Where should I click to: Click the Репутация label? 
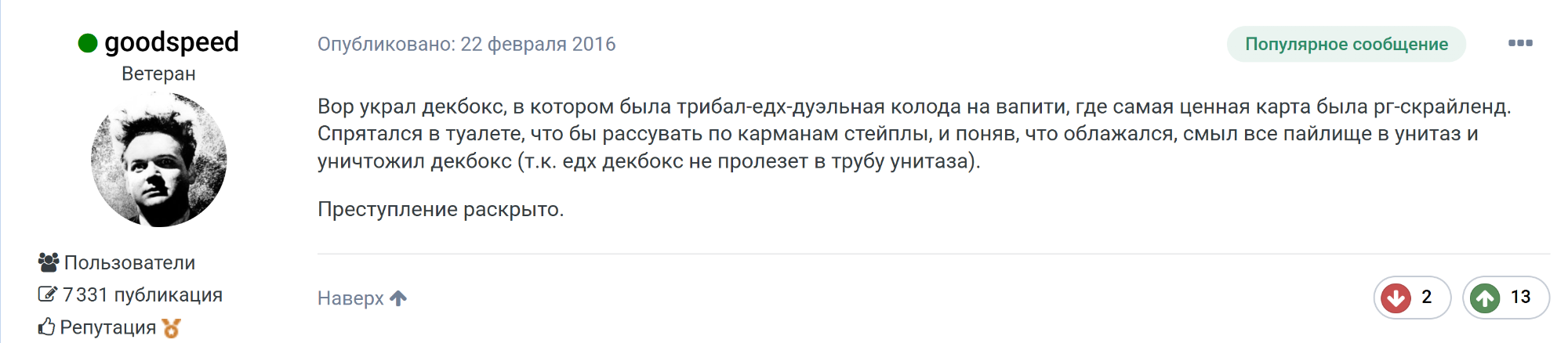point(108,327)
